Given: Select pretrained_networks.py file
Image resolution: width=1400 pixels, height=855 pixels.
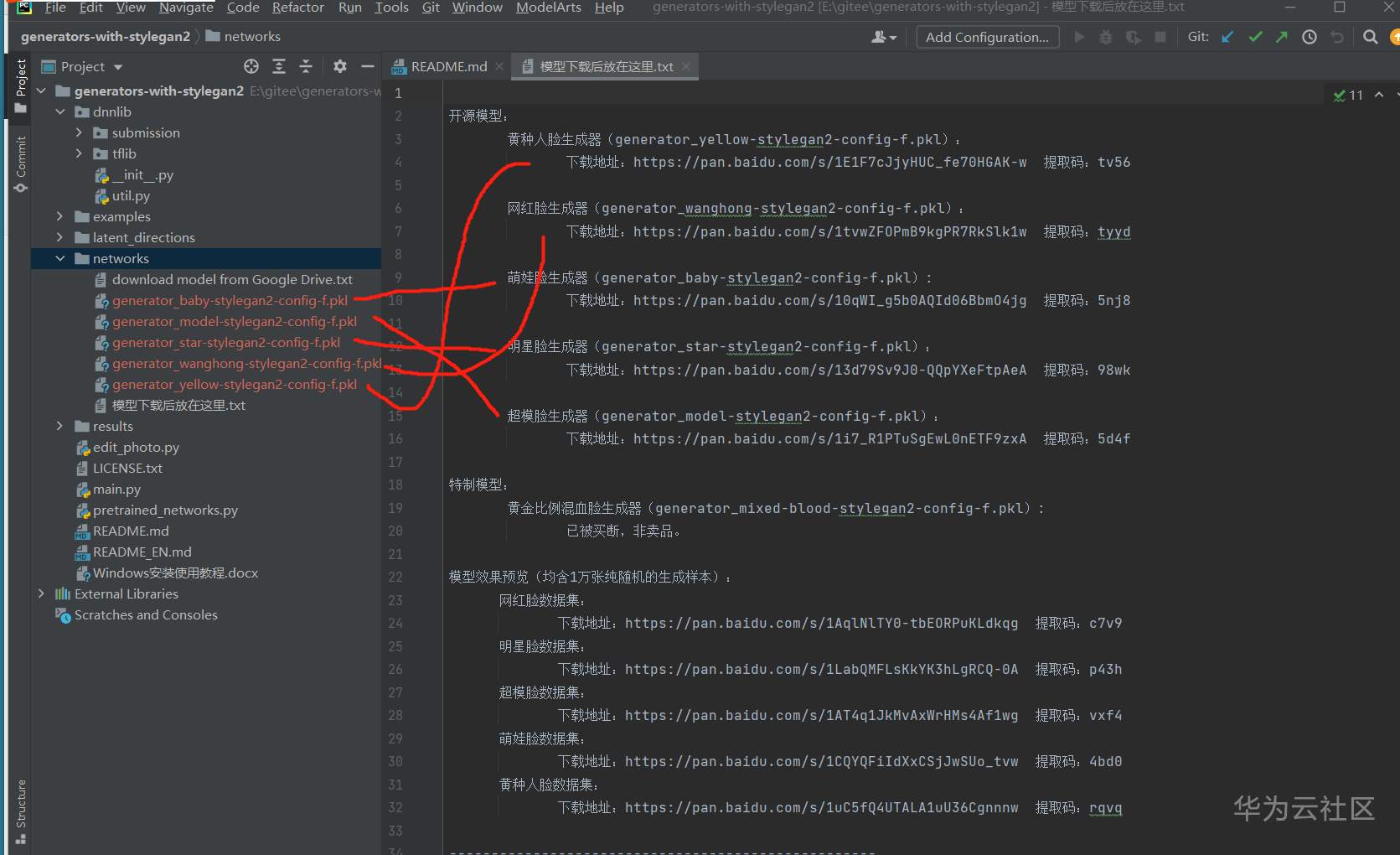Looking at the screenshot, I should [157, 510].
